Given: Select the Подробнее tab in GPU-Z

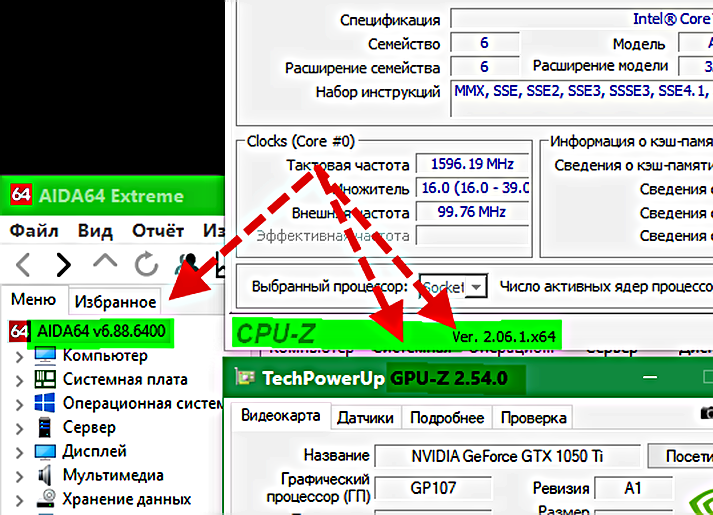Looking at the screenshot, I should [447, 418].
